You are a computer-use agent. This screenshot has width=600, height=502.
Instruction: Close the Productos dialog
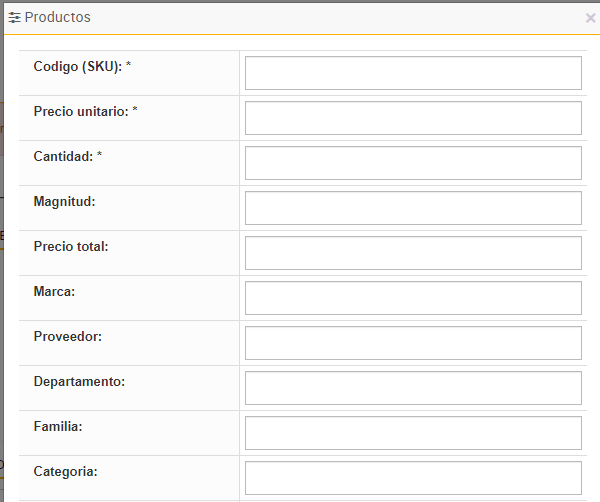point(590,18)
